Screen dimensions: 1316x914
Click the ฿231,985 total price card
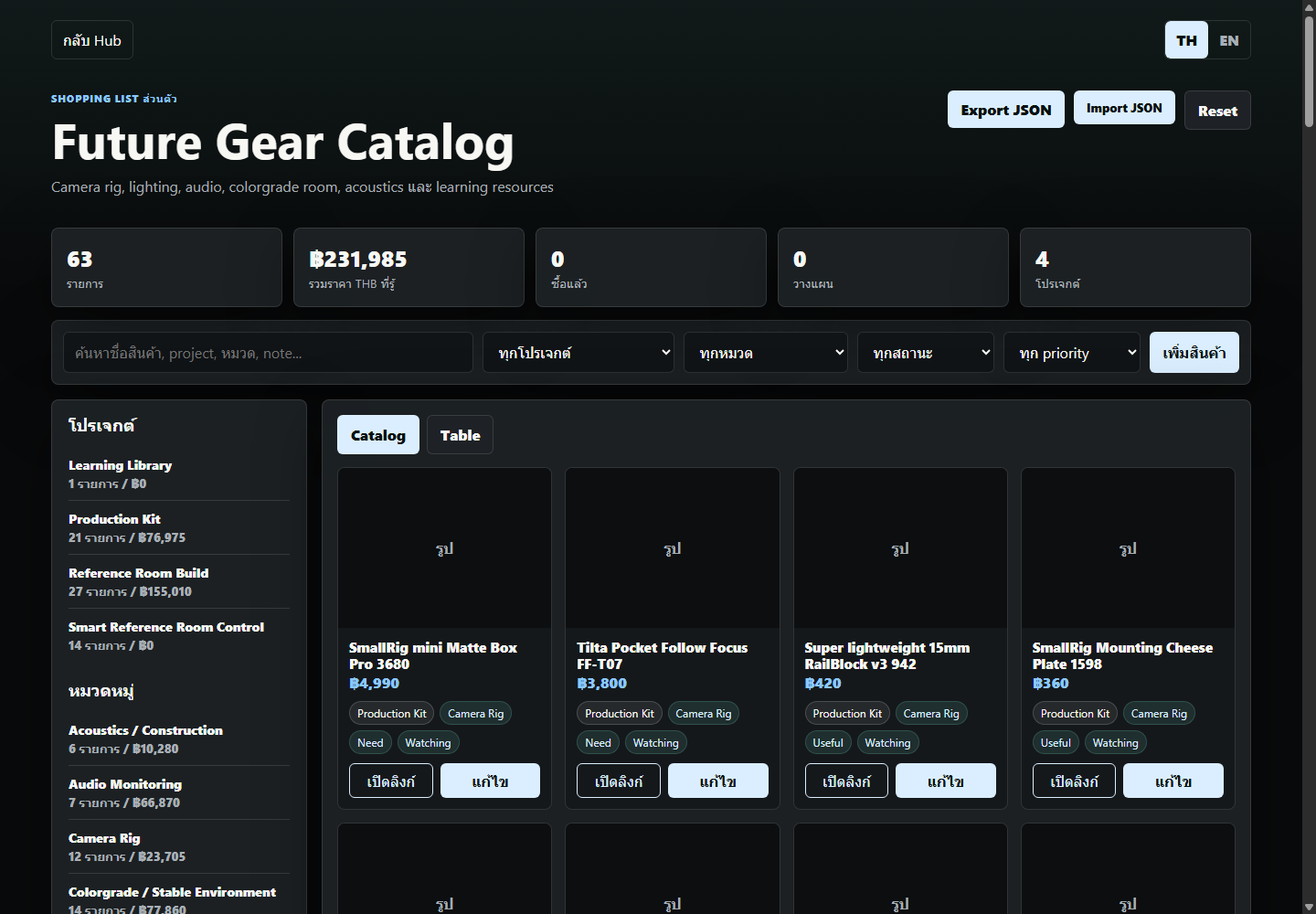(409, 267)
